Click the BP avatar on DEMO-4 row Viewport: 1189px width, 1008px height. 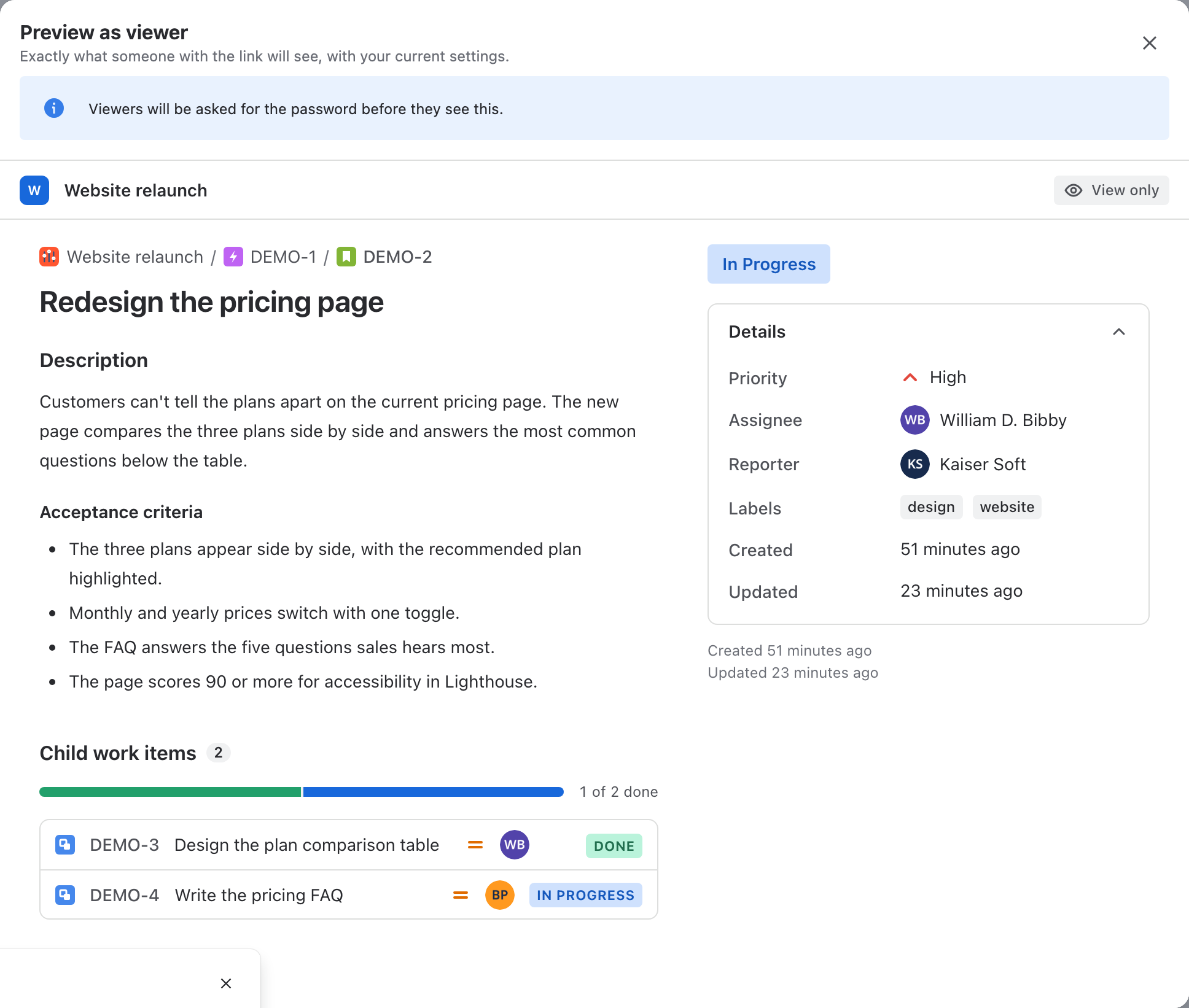click(x=499, y=895)
